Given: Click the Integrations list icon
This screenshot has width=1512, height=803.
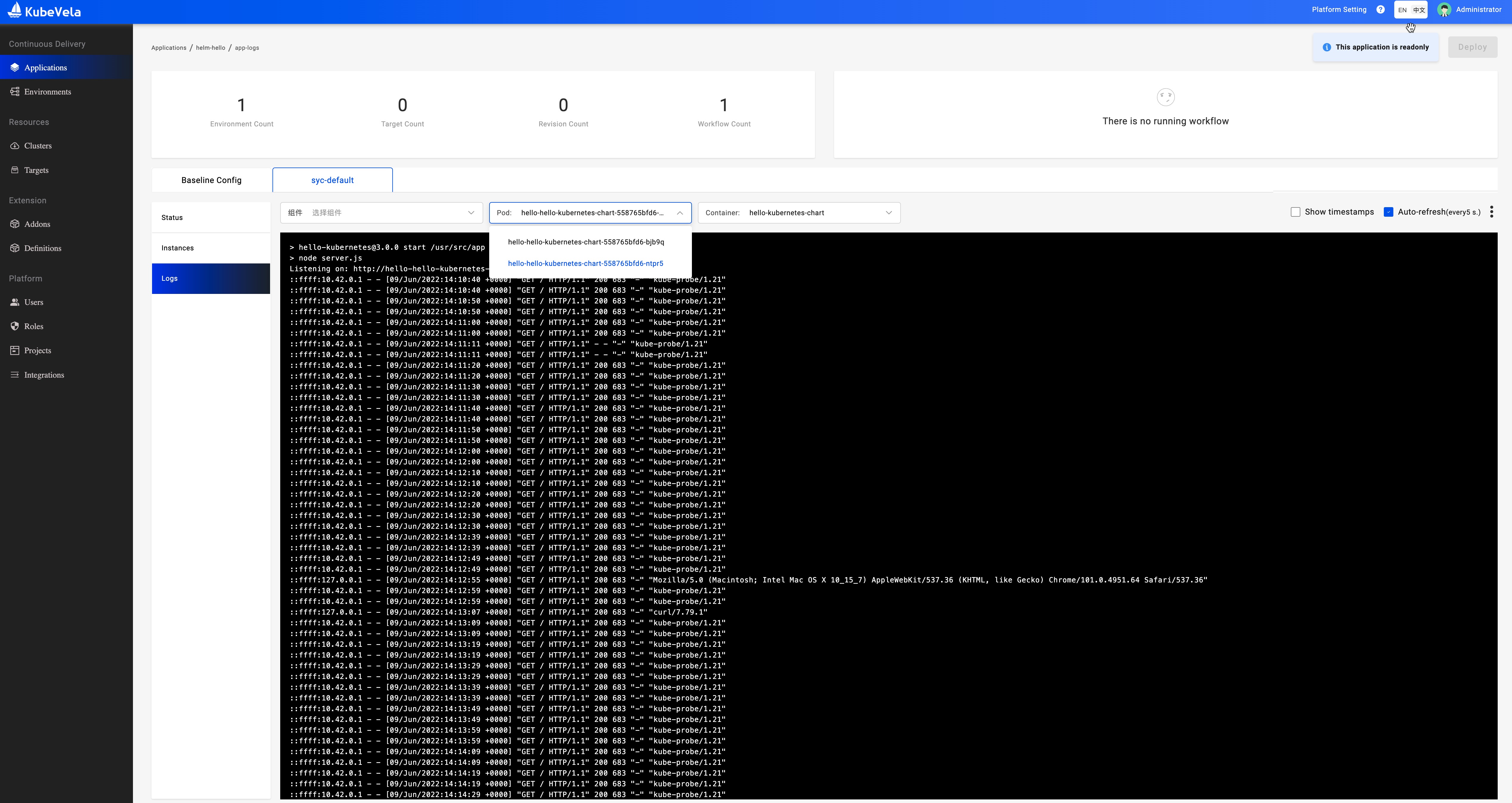Looking at the screenshot, I should [15, 374].
